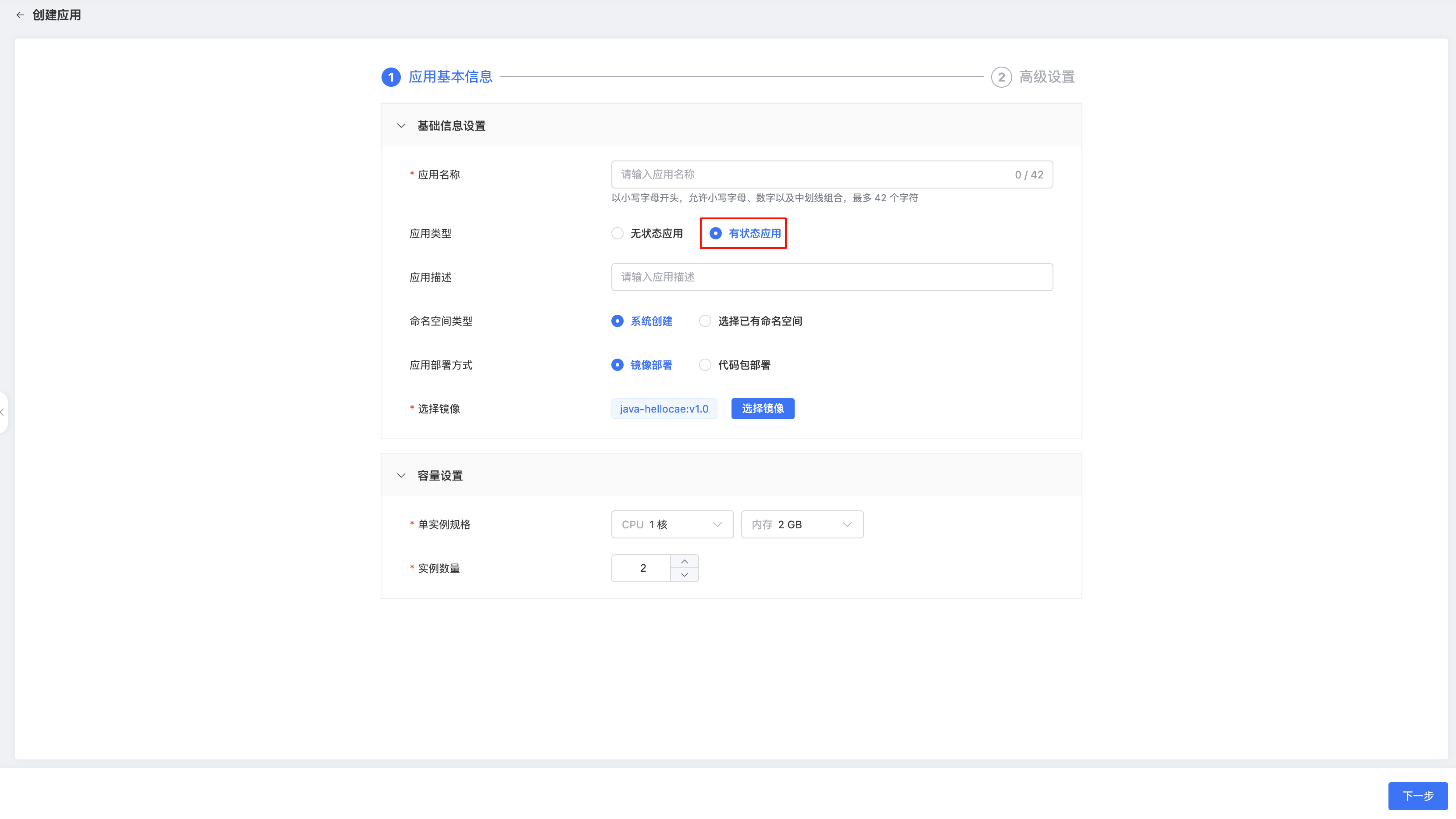The image size is (1456, 819).
Task: Click the step 1 circle icon
Action: pos(391,77)
